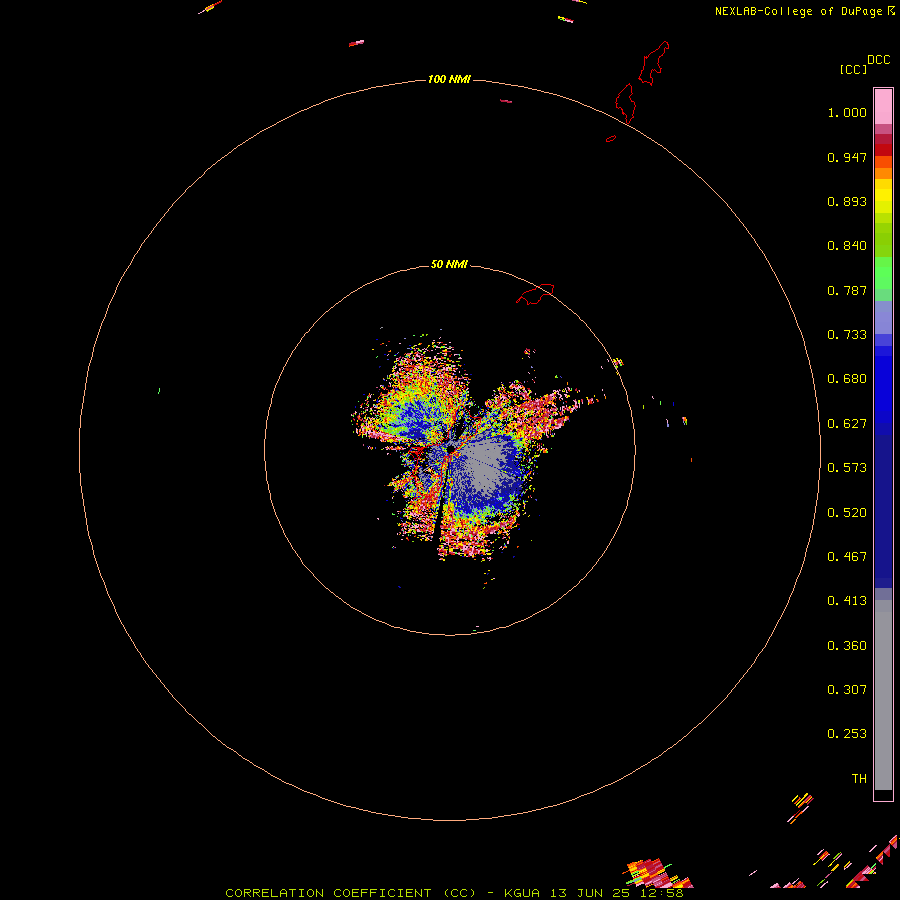Click the radar site center point
This screenshot has height=900, width=900.
(451, 448)
